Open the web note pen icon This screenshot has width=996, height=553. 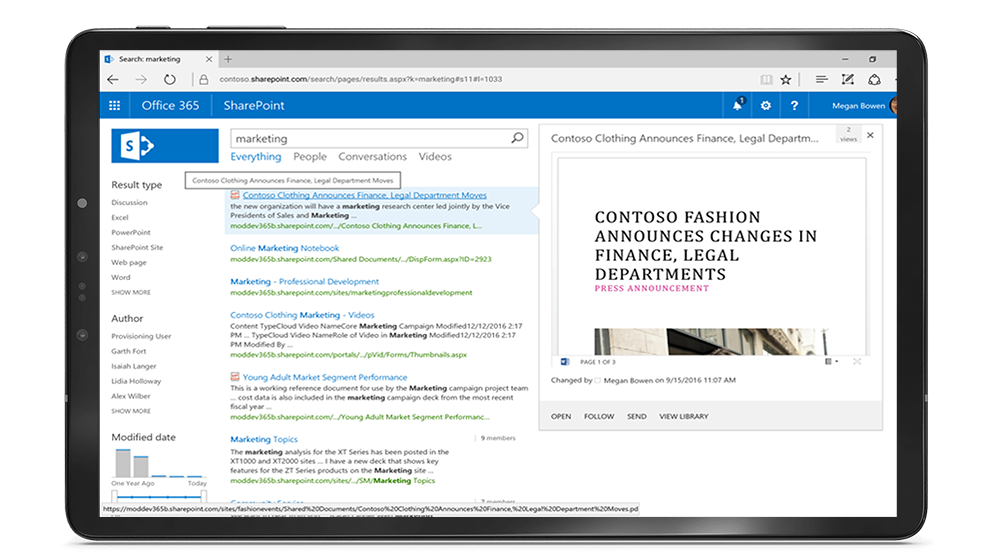pyautogui.click(x=847, y=79)
